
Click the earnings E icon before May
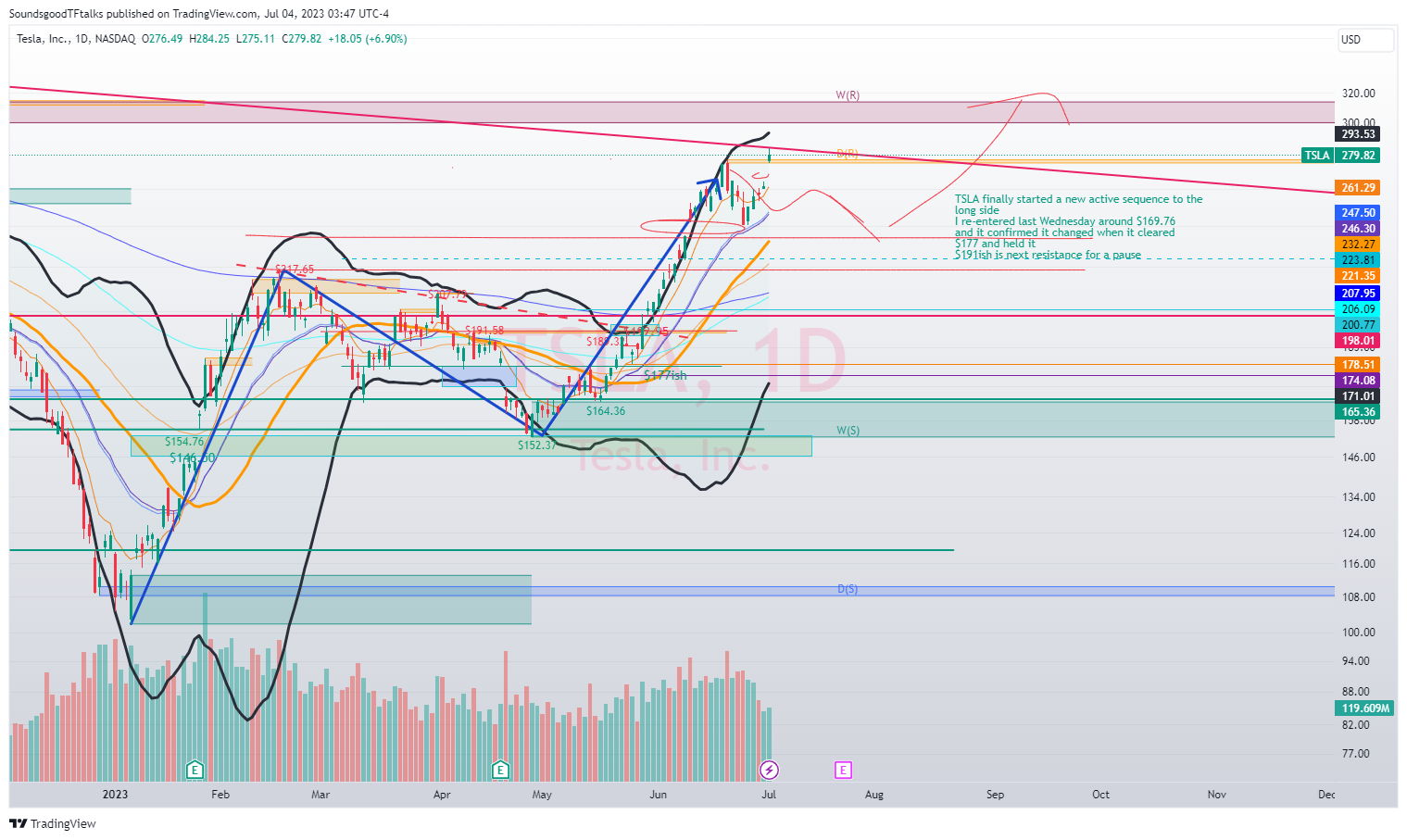click(500, 770)
